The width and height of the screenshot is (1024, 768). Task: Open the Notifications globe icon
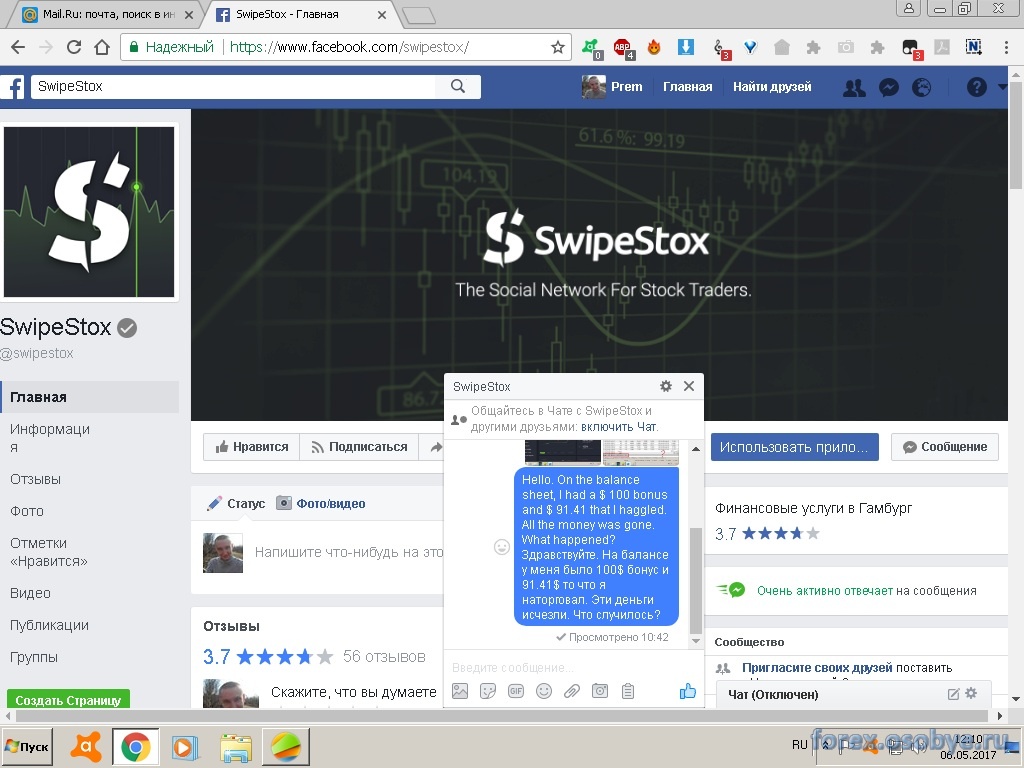[x=921, y=88]
